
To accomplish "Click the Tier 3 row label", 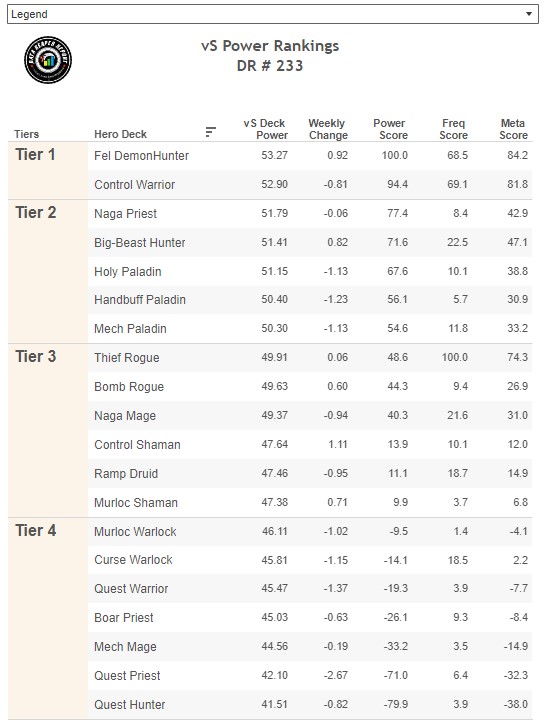I will click(35, 357).
